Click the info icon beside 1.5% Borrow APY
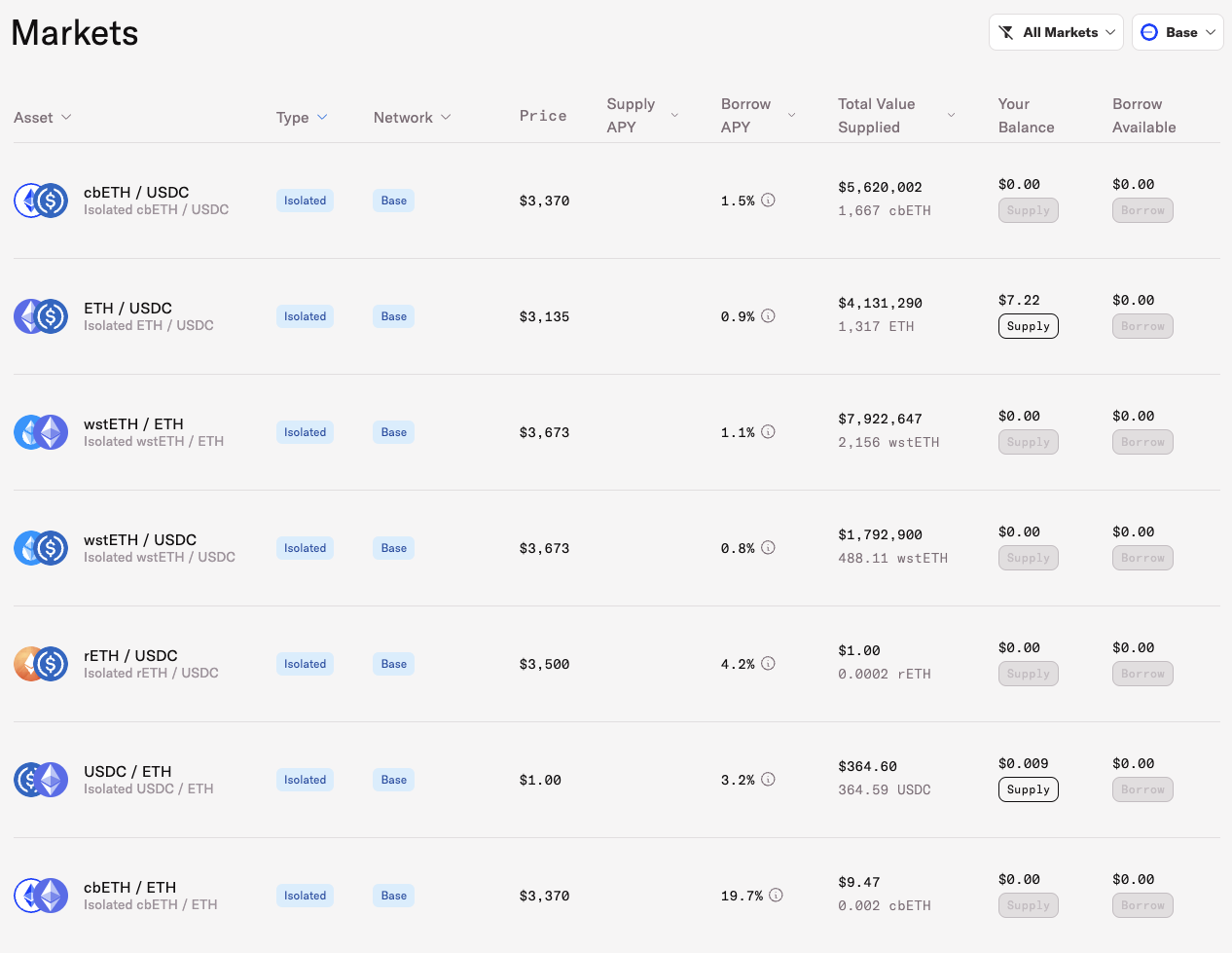This screenshot has height=953, width=1232. click(x=768, y=201)
